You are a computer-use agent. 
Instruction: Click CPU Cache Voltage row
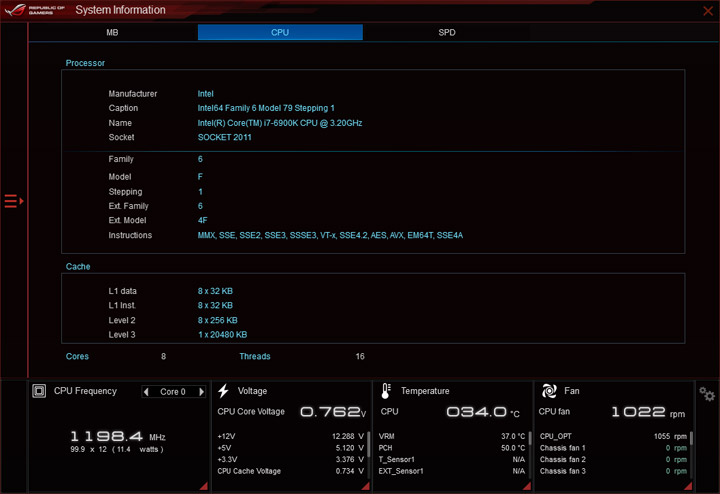[x=291, y=471]
